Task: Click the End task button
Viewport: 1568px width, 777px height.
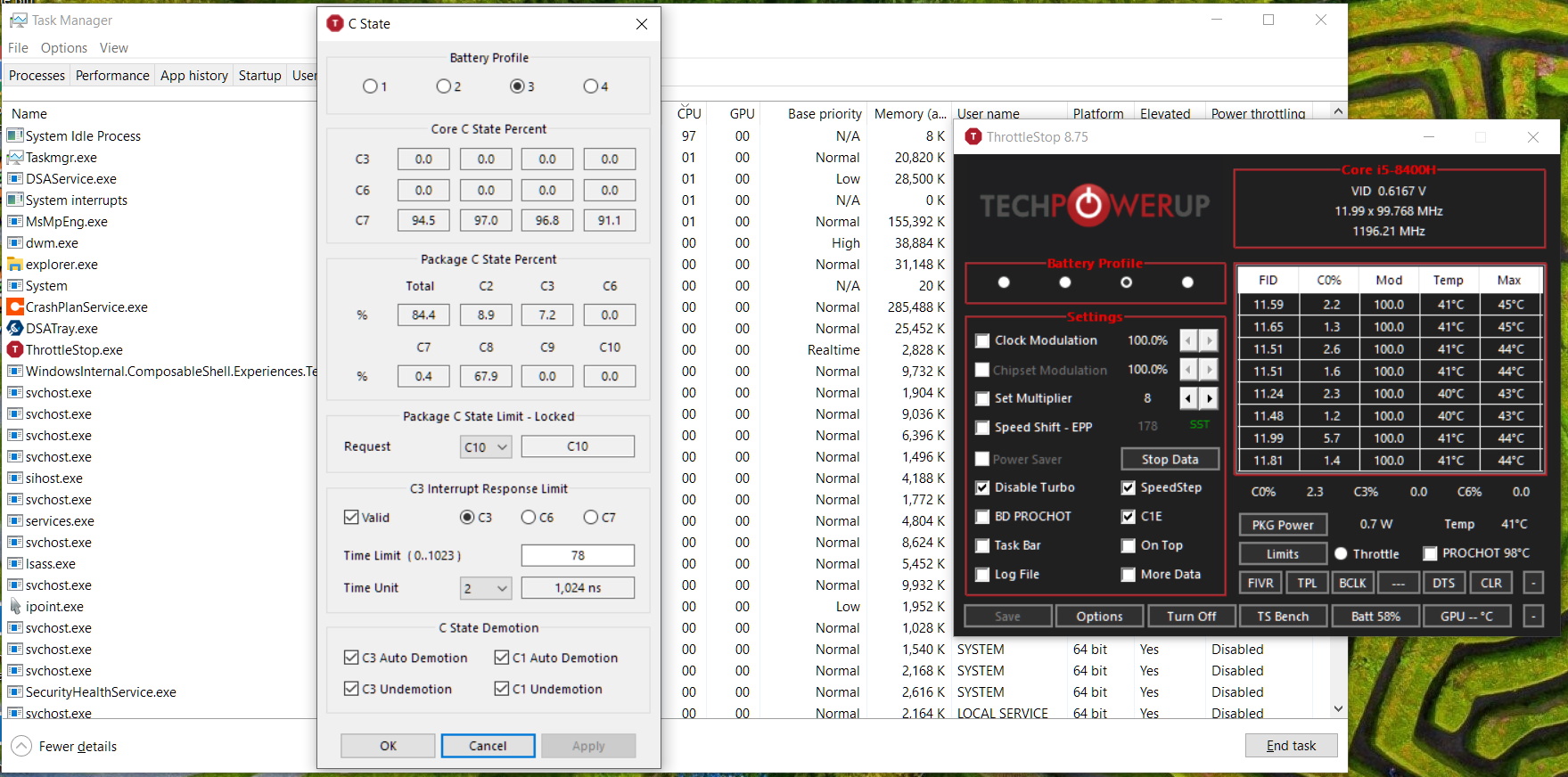Action: 1291,746
